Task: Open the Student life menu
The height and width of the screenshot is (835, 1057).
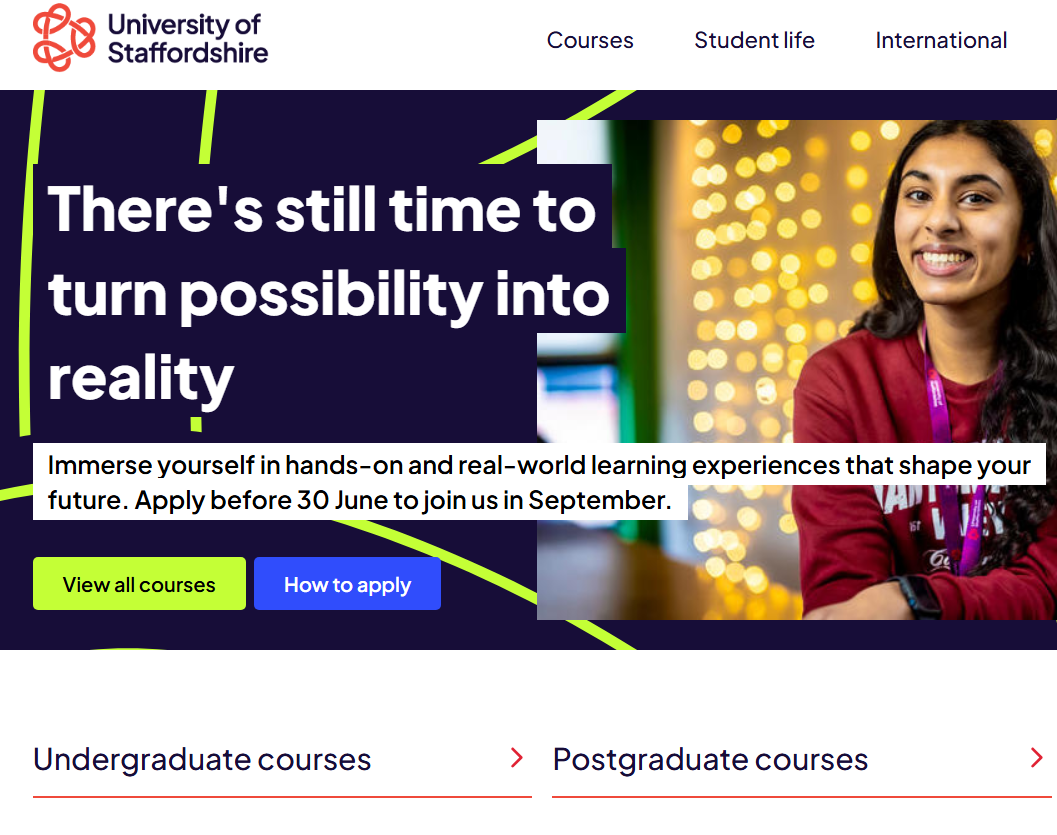Action: 754,40
